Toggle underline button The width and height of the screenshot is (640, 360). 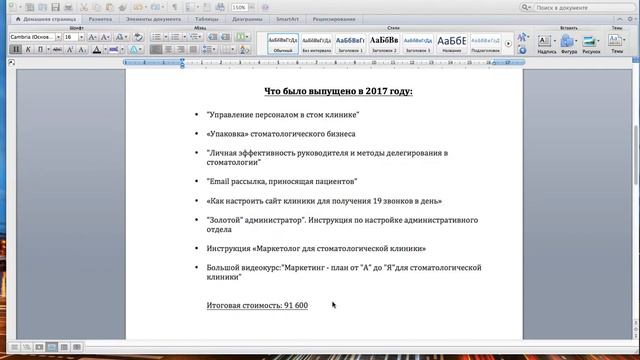pos(40,49)
